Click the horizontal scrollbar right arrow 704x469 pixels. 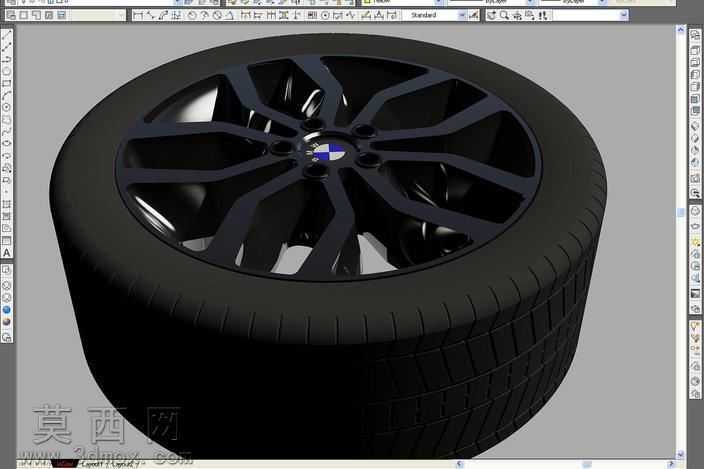pyautogui.click(x=671, y=464)
